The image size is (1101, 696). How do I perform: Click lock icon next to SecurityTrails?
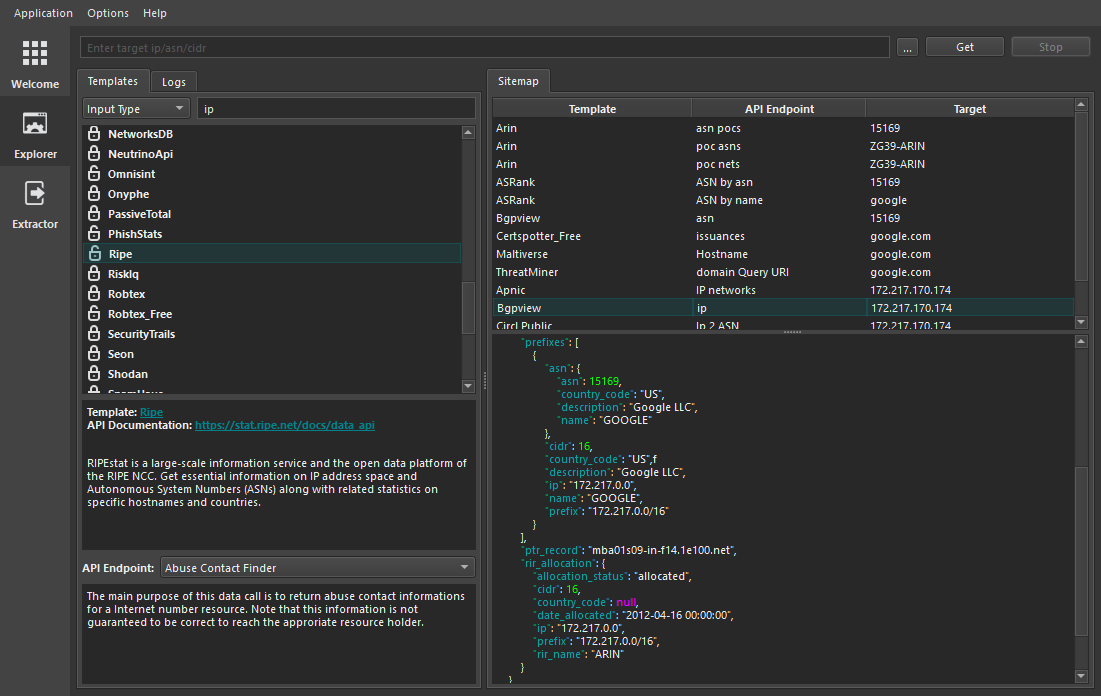[94, 334]
